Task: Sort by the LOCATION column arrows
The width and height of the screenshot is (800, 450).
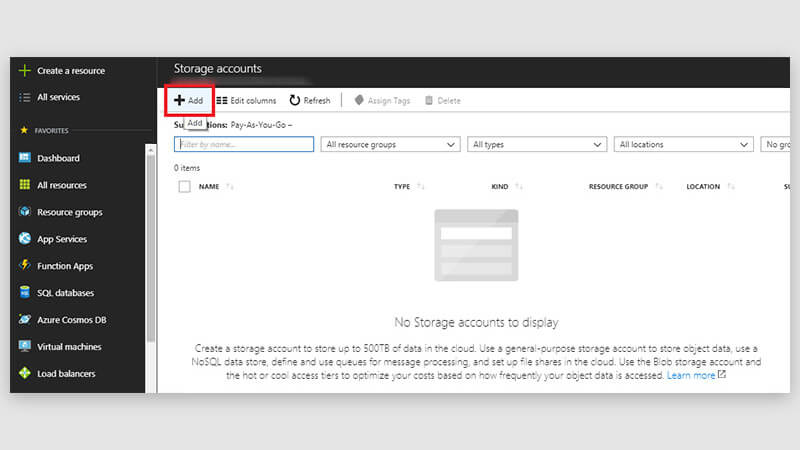Action: [731, 187]
